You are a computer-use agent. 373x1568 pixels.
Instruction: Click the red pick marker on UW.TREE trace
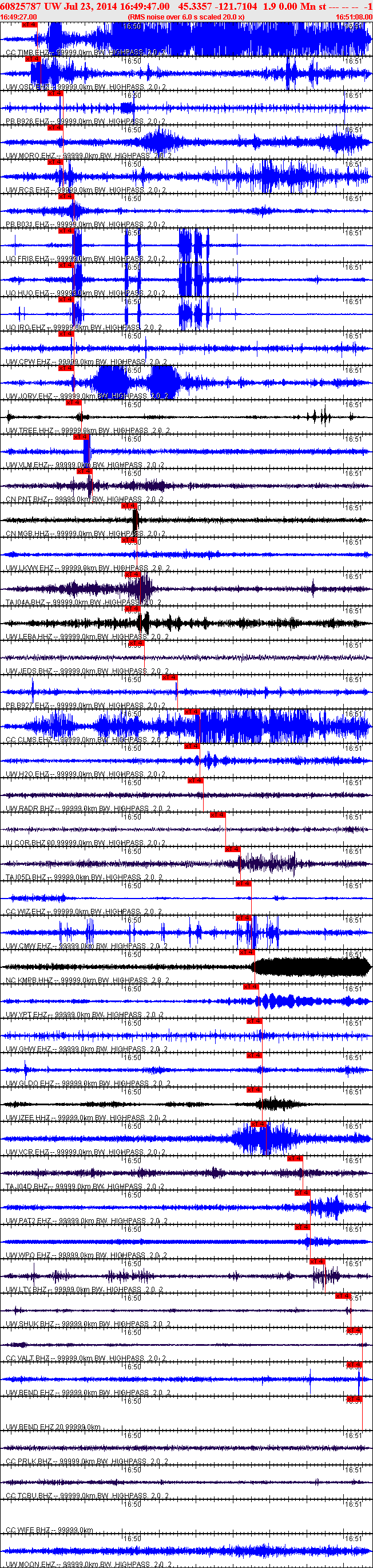[73, 403]
